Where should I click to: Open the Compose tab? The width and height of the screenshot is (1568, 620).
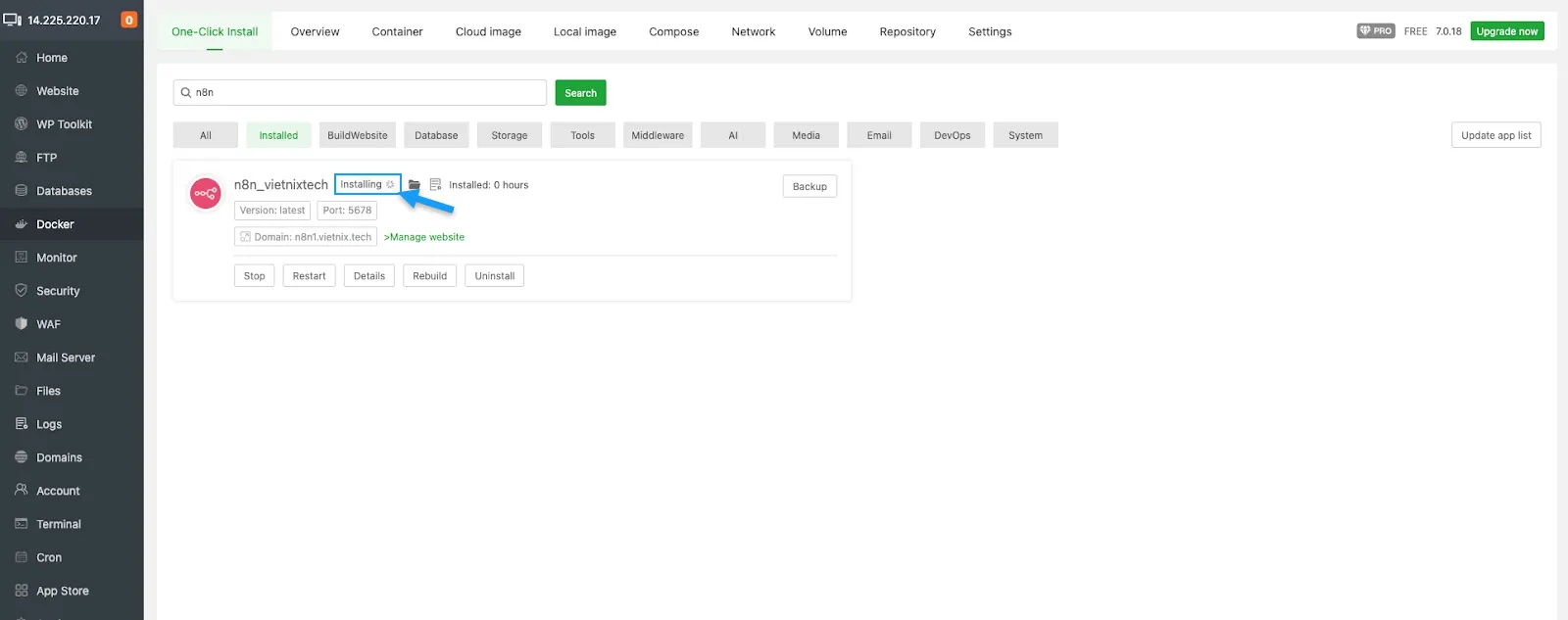pos(673,31)
